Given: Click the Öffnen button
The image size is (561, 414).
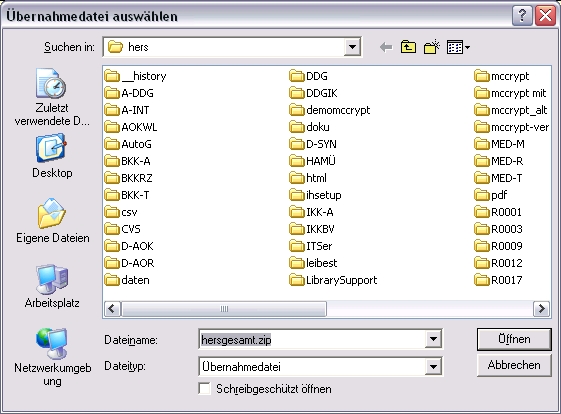Looking at the screenshot, I should (514, 339).
